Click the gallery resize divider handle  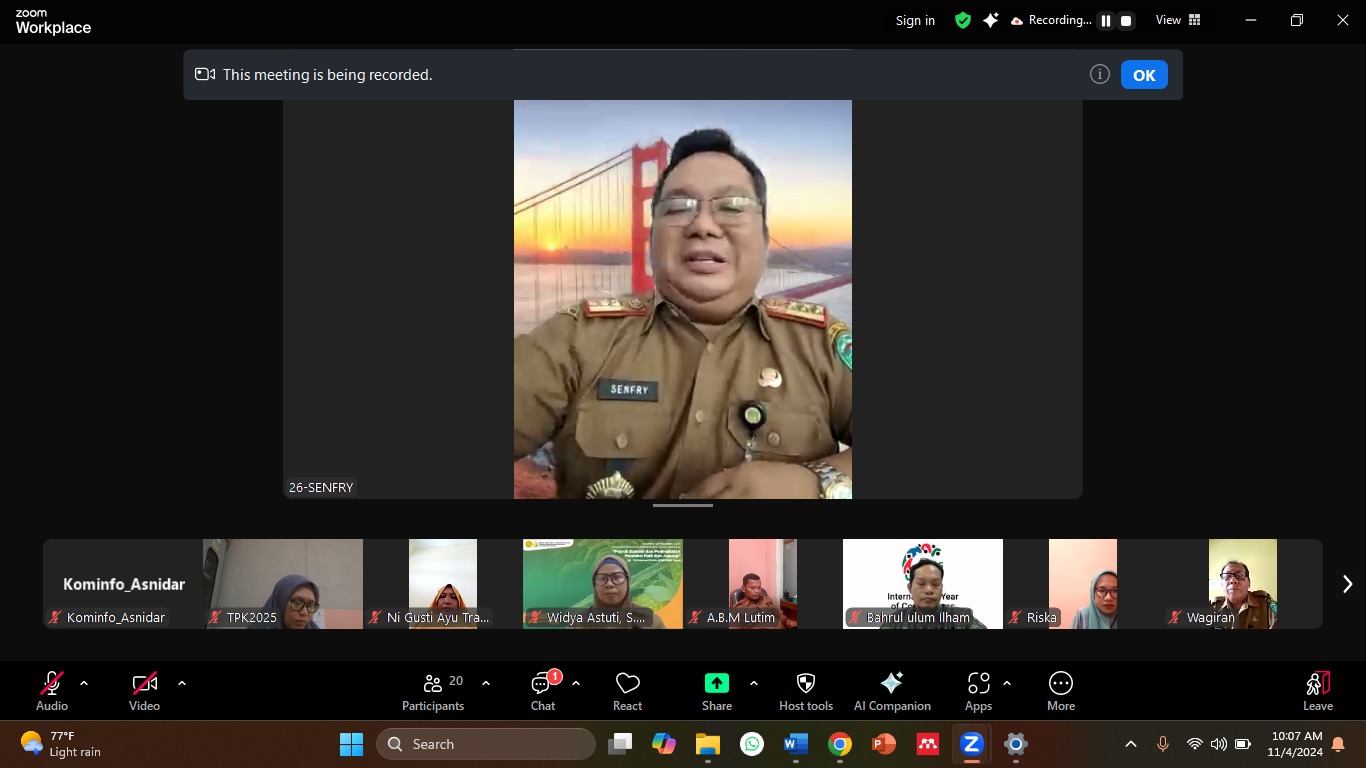point(683,505)
